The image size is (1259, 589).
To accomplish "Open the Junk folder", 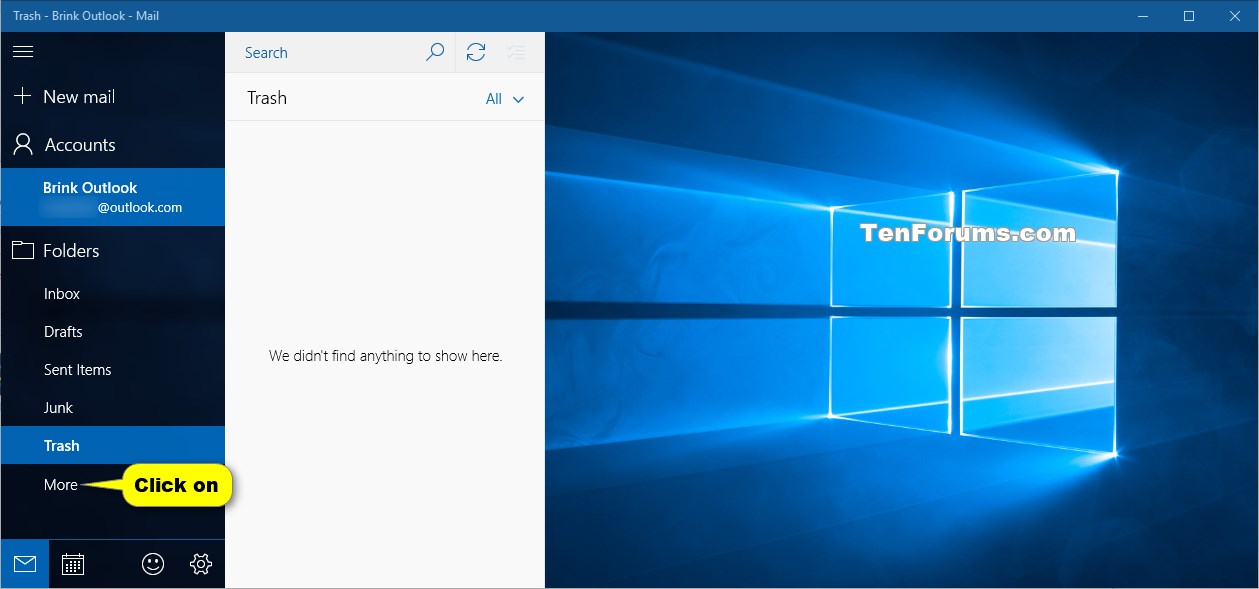I will (x=113, y=408).
